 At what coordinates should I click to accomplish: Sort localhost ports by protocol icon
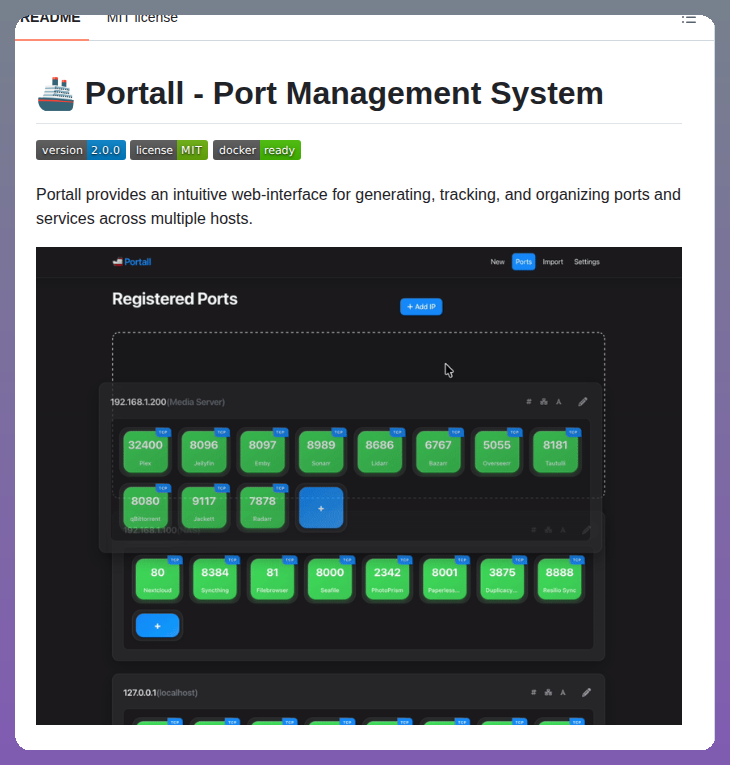pyautogui.click(x=548, y=692)
